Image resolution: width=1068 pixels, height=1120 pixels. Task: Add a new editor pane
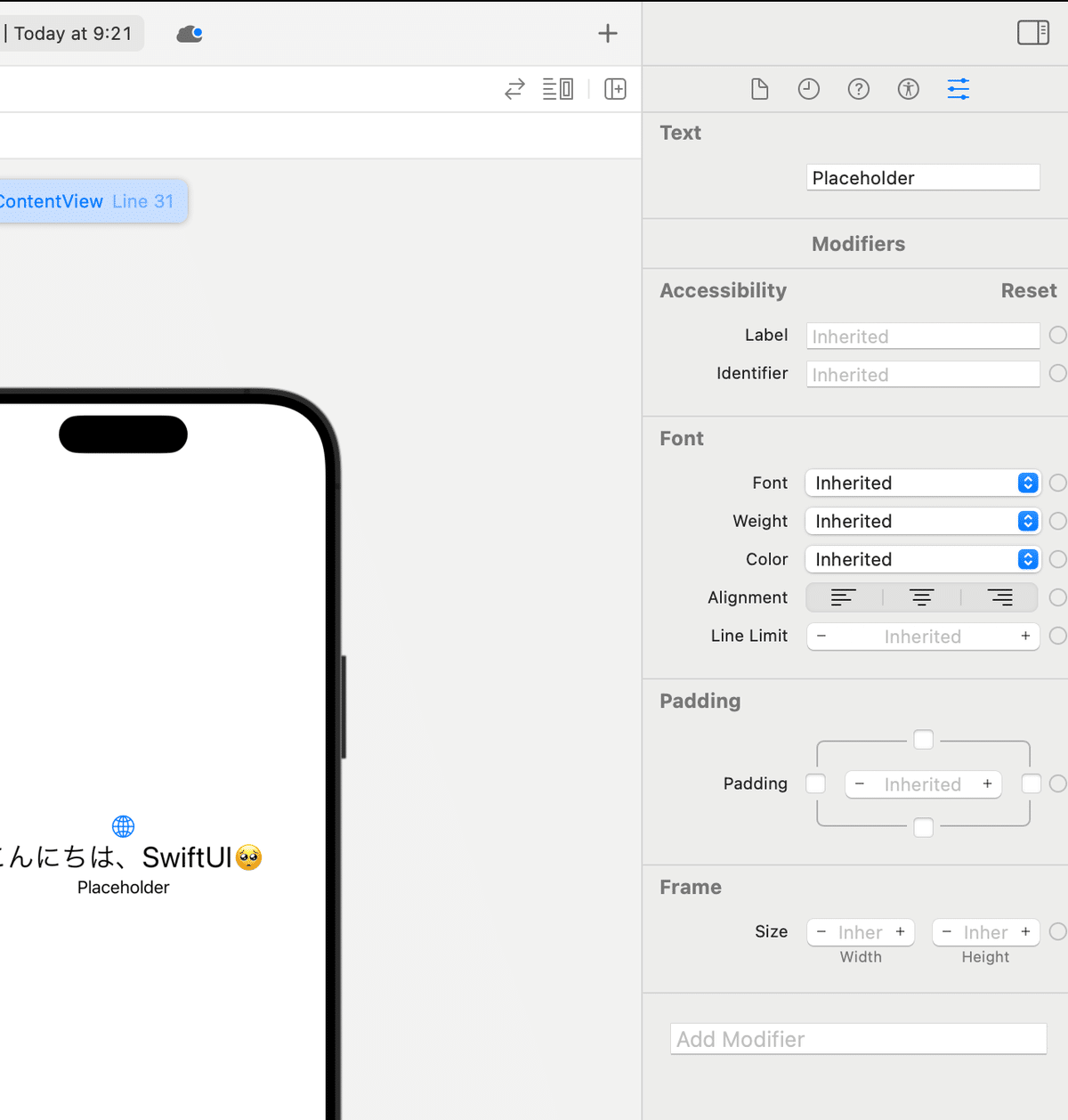click(x=615, y=89)
